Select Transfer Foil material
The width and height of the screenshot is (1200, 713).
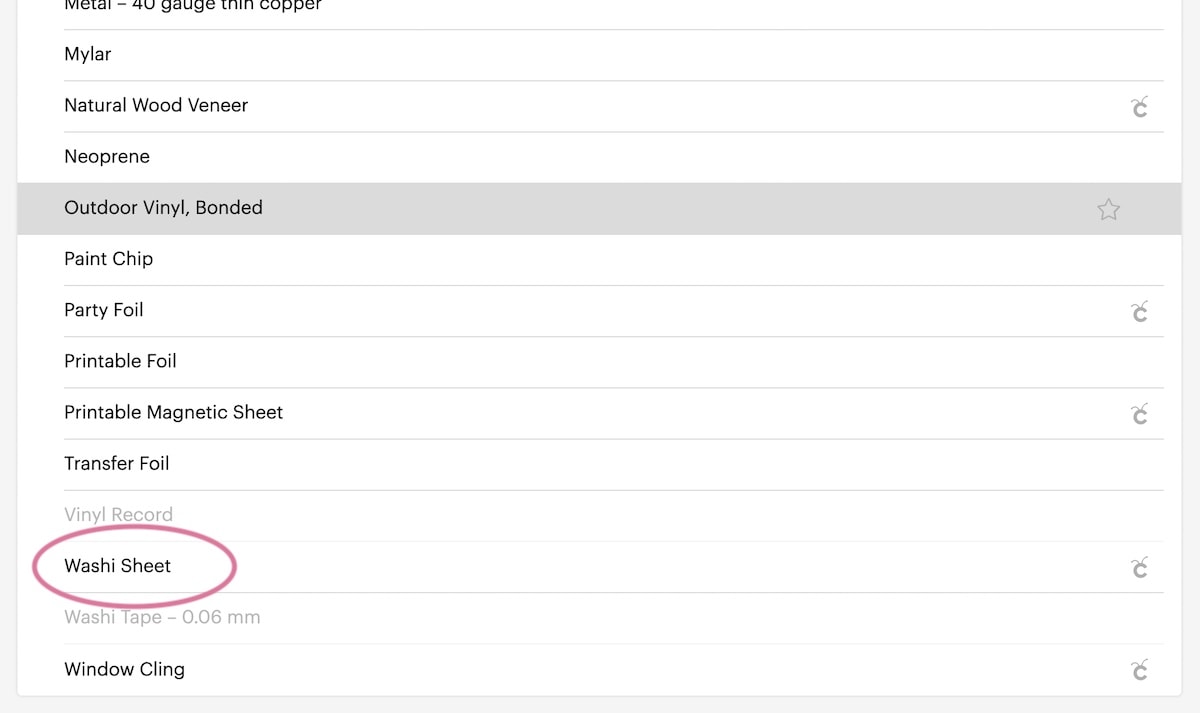pyautogui.click(x=590, y=464)
